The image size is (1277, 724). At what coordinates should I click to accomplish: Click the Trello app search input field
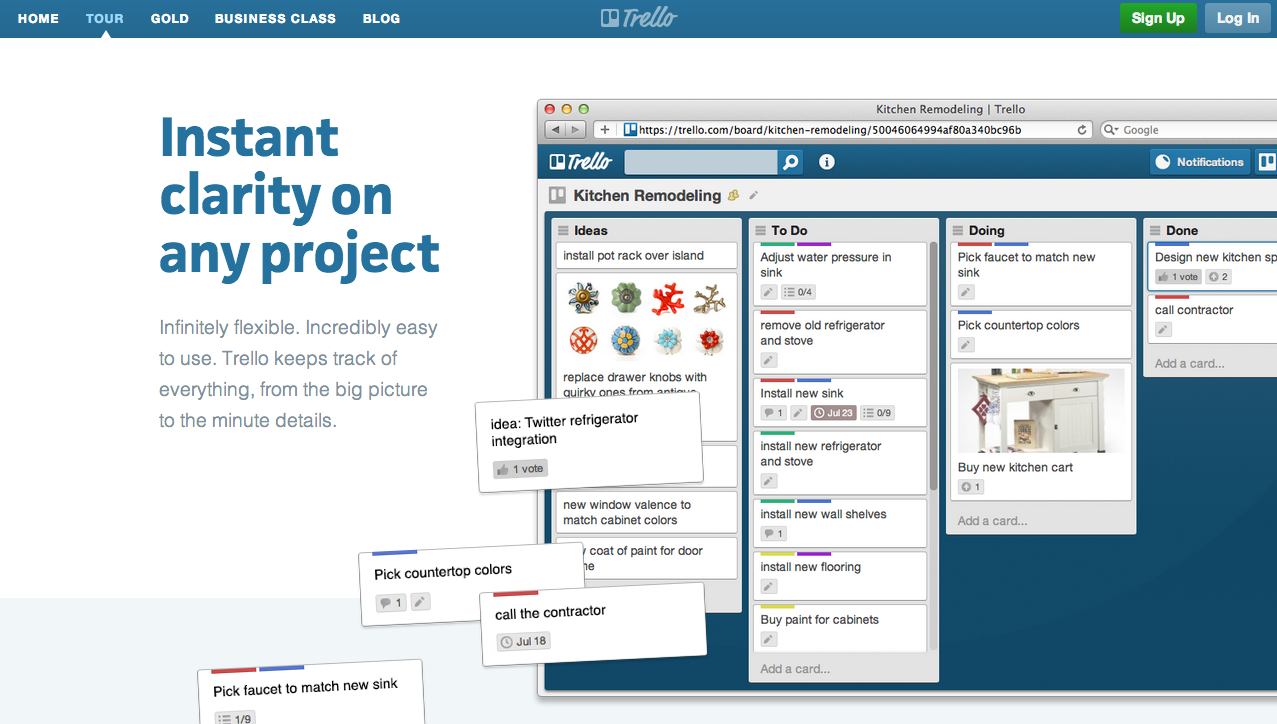[701, 162]
